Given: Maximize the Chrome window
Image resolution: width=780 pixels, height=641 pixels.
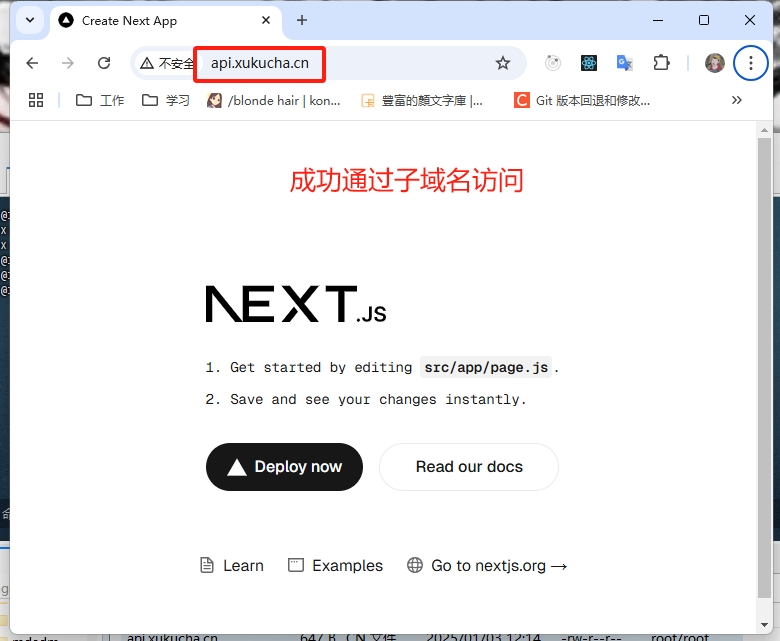Looking at the screenshot, I should [704, 20].
